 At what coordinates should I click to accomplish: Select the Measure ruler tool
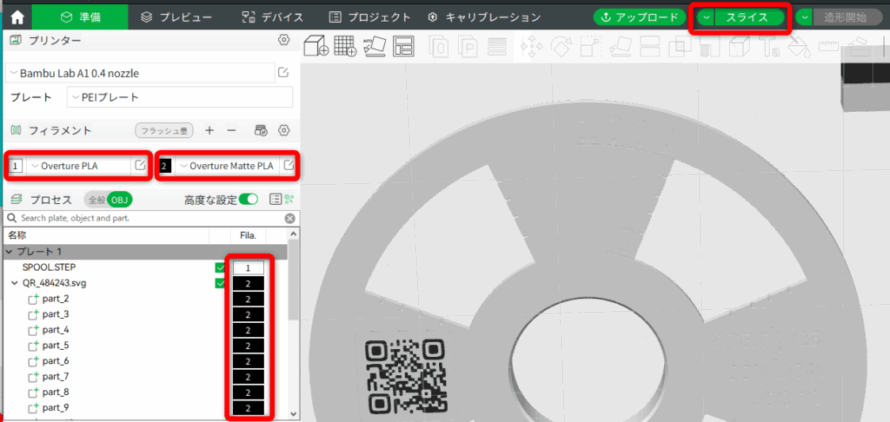pyautogui.click(x=829, y=46)
